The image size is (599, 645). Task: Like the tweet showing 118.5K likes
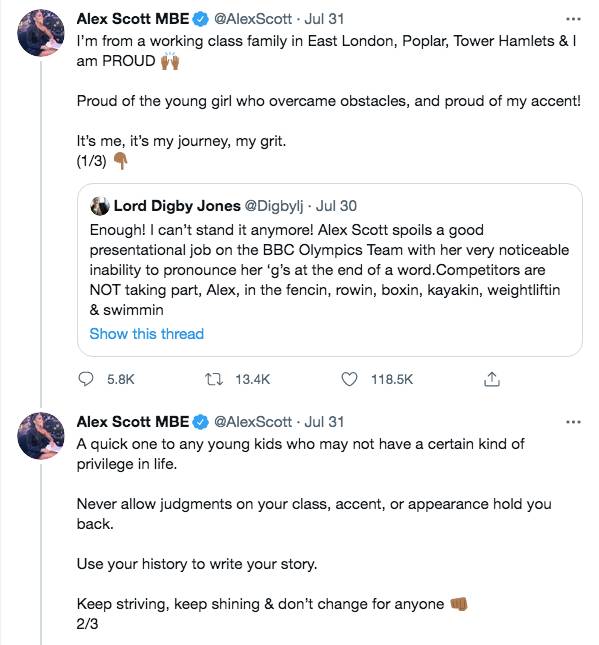click(350, 379)
